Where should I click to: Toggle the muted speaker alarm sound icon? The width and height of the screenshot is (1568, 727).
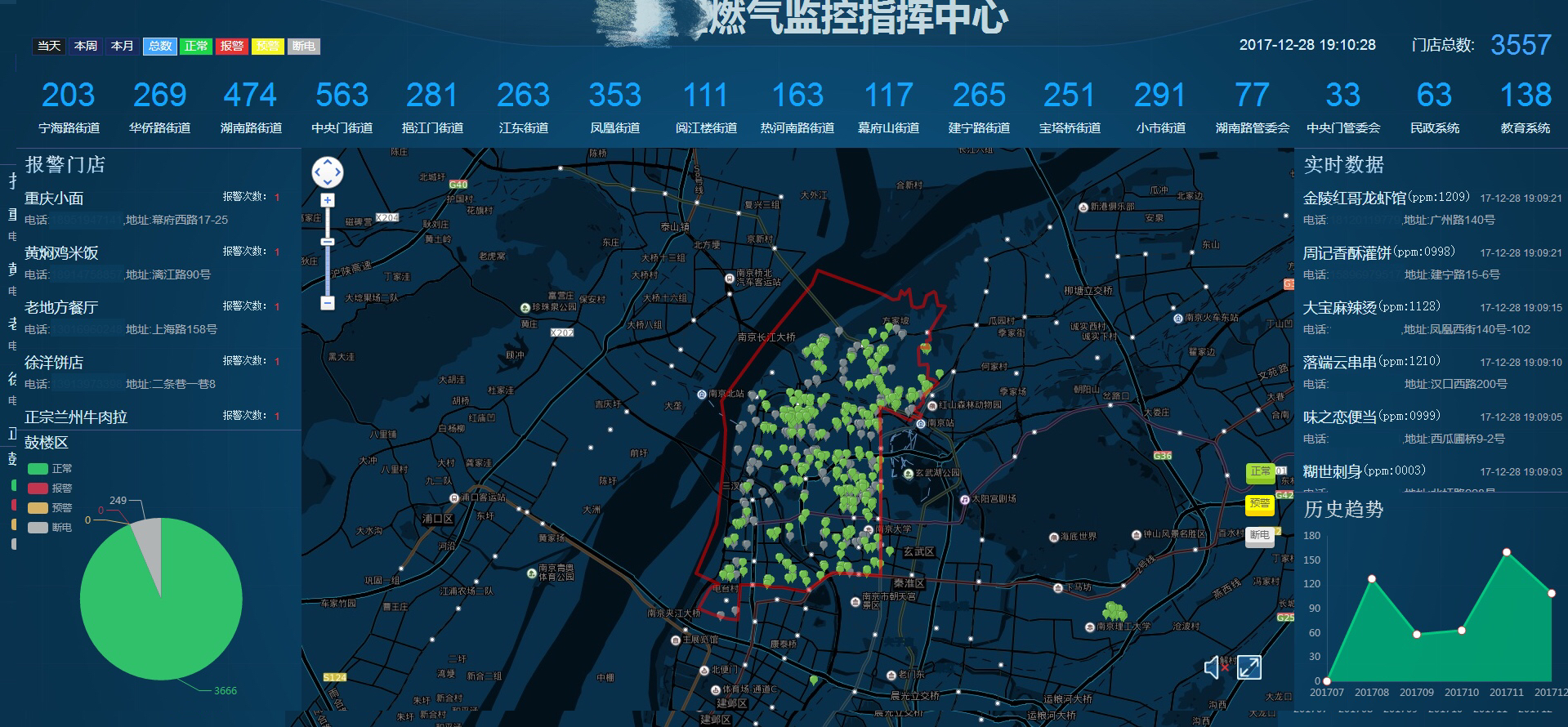[1216, 667]
